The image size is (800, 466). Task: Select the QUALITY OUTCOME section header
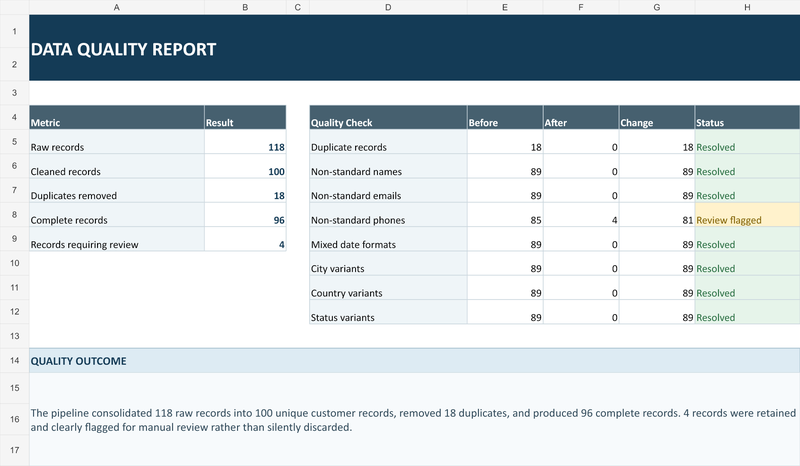(414, 361)
